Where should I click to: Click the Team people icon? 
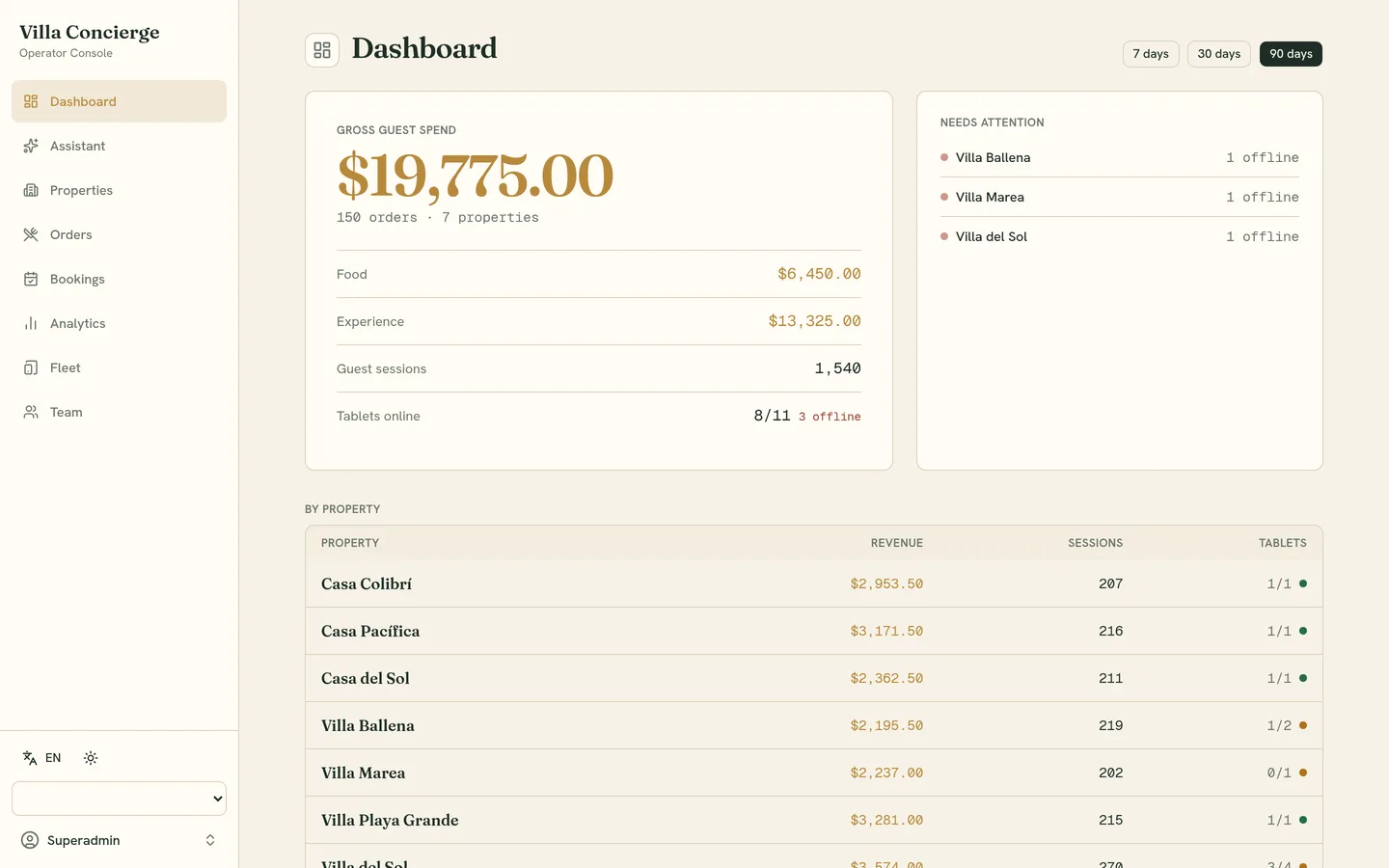[x=31, y=412]
